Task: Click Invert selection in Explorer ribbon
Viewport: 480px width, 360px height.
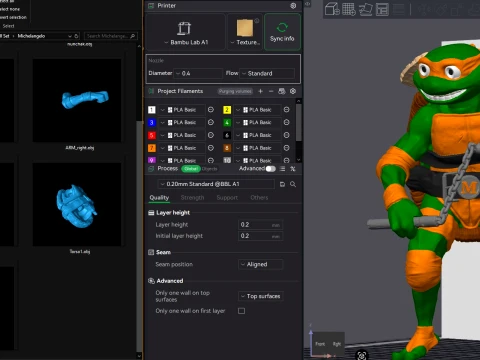Action: (13, 17)
